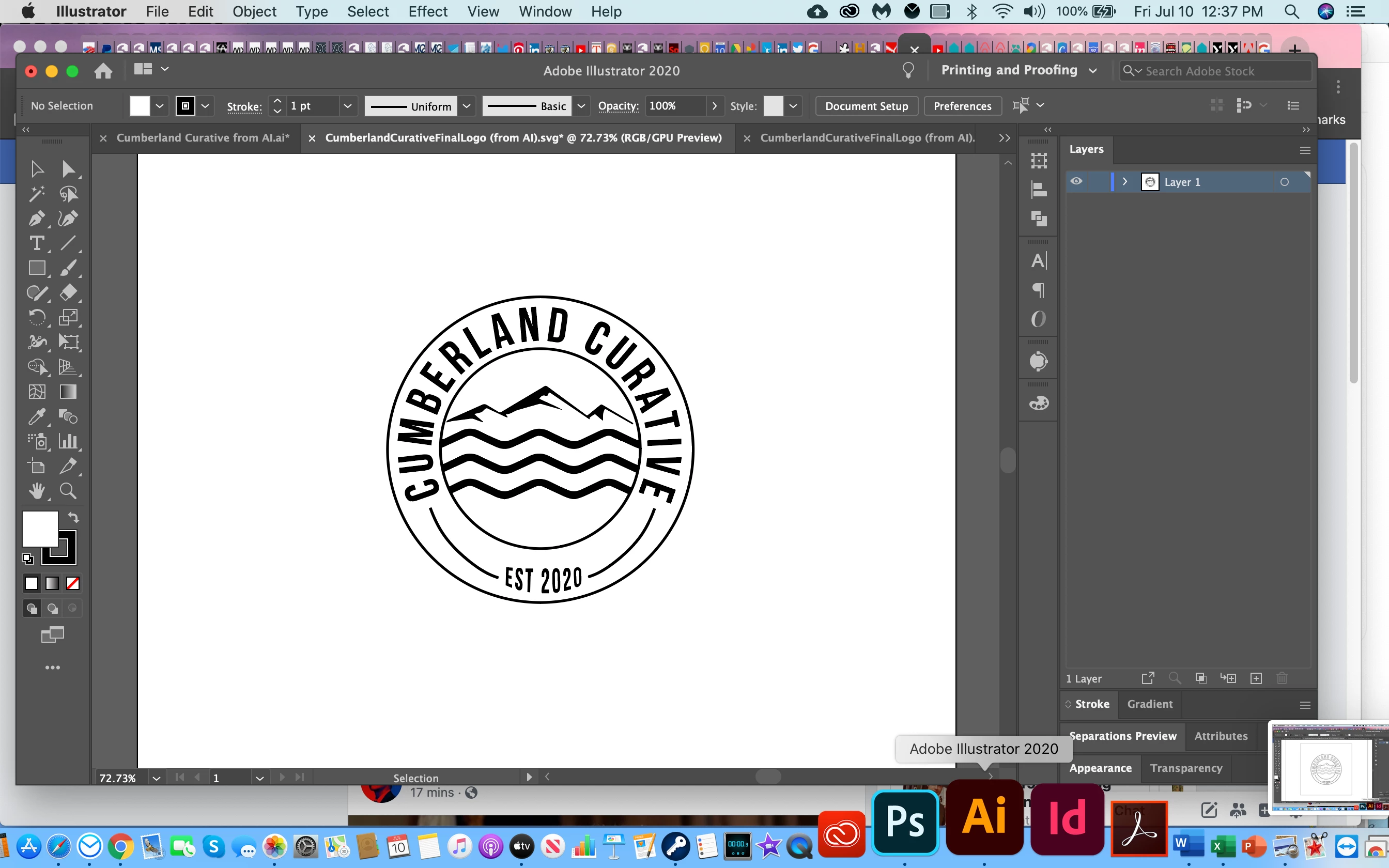This screenshot has height=868, width=1389.
Task: Switch to the Gradient panel tab
Action: [1150, 704]
